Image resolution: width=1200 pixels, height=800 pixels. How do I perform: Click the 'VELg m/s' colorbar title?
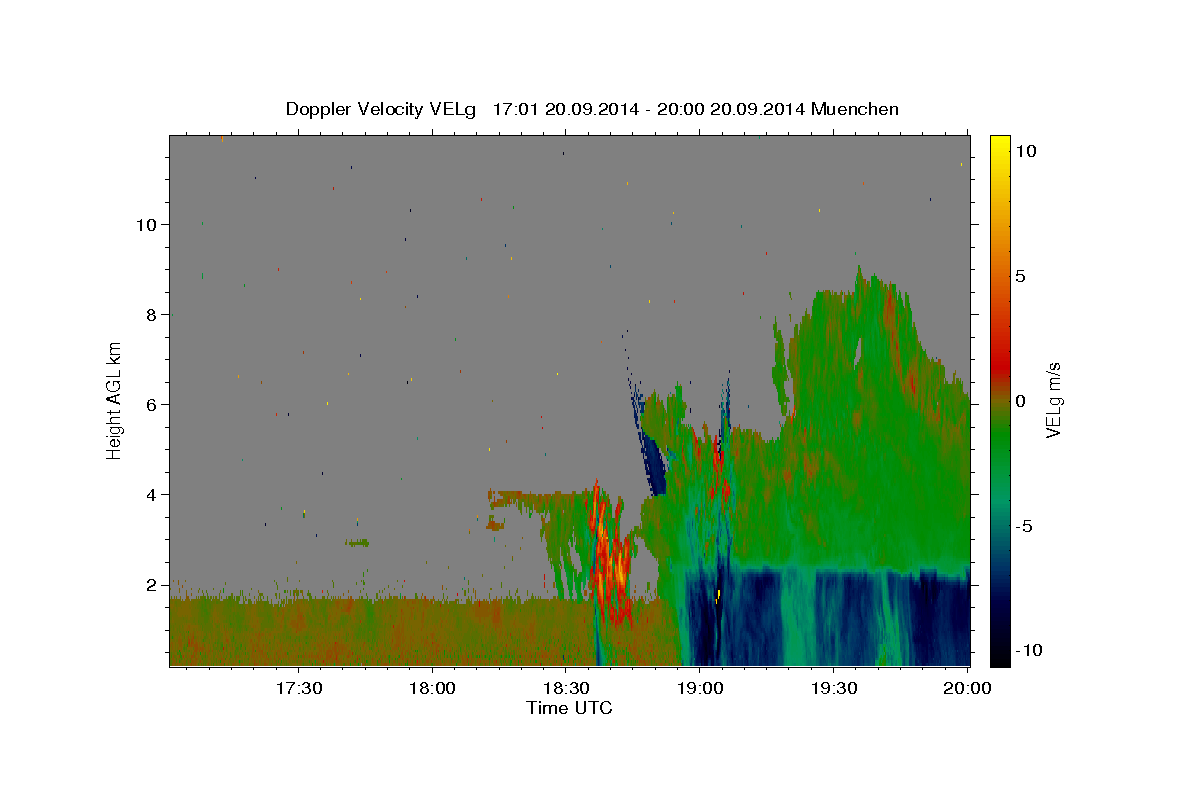point(1054,400)
